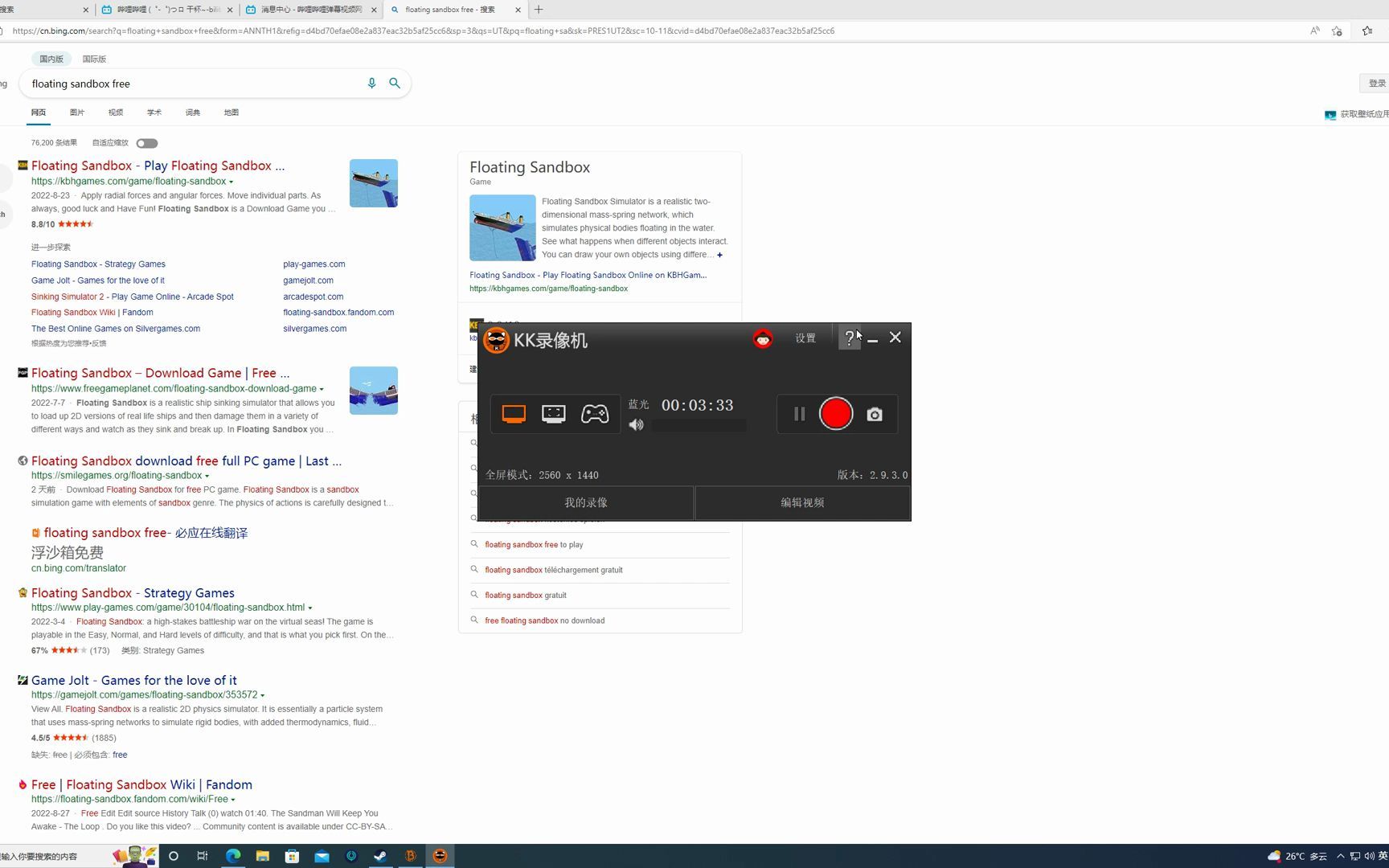Open the 地图 results tab
Screen dimensions: 1389x868
click(x=231, y=113)
